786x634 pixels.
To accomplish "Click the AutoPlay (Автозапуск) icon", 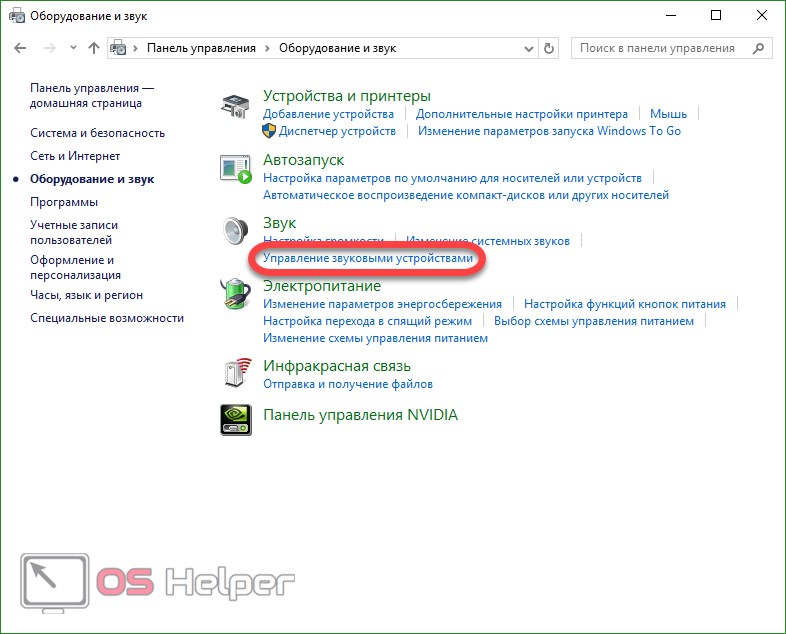I will pyautogui.click(x=236, y=169).
